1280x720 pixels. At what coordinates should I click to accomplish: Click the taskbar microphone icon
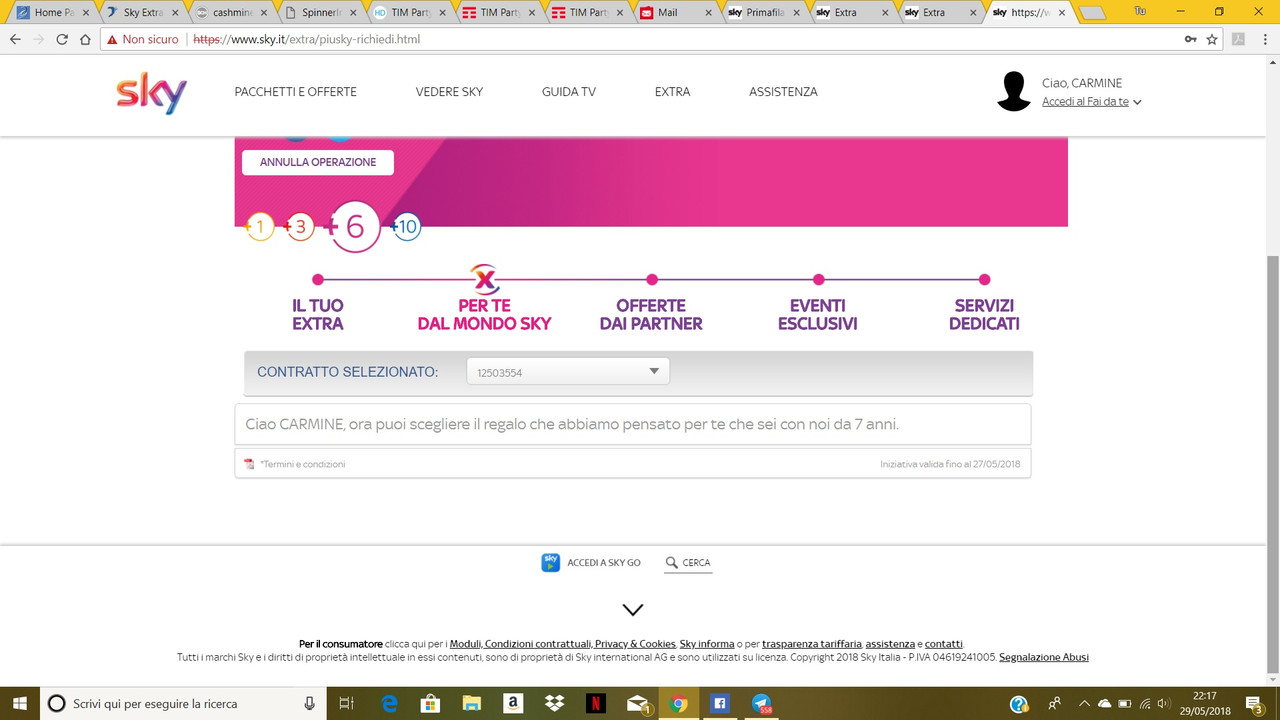click(310, 703)
